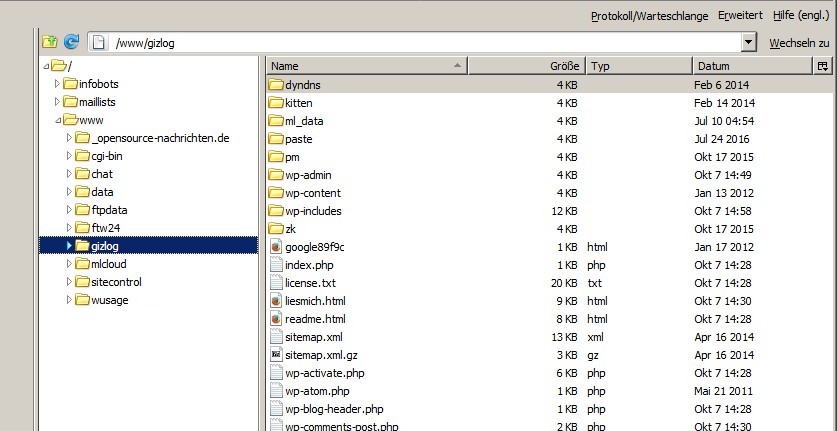This screenshot has width=837, height=431.
Task: Expand the cgi-bin folder node
Action: pos(69,156)
